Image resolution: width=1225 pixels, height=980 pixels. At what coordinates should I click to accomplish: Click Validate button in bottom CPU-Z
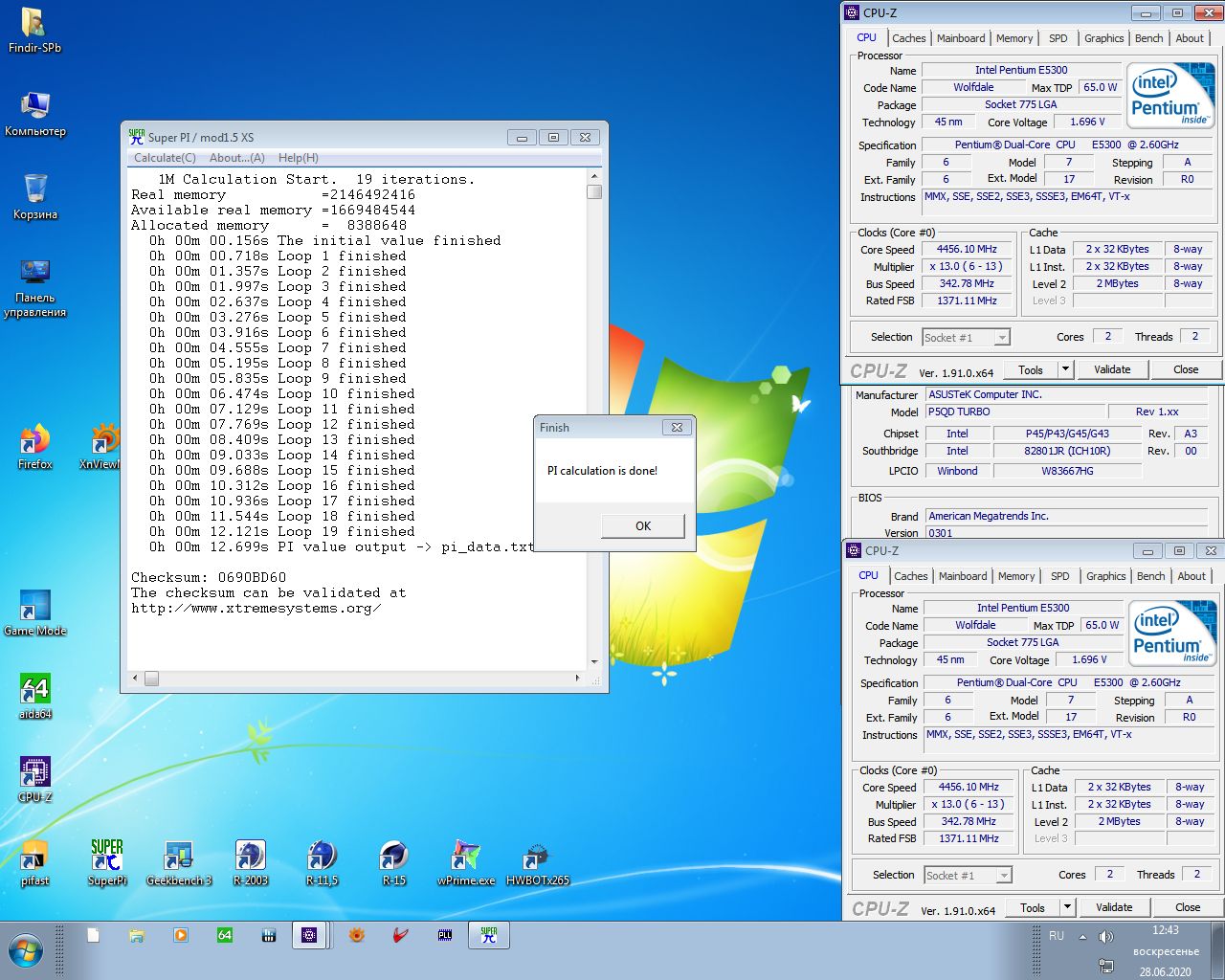tap(1114, 907)
